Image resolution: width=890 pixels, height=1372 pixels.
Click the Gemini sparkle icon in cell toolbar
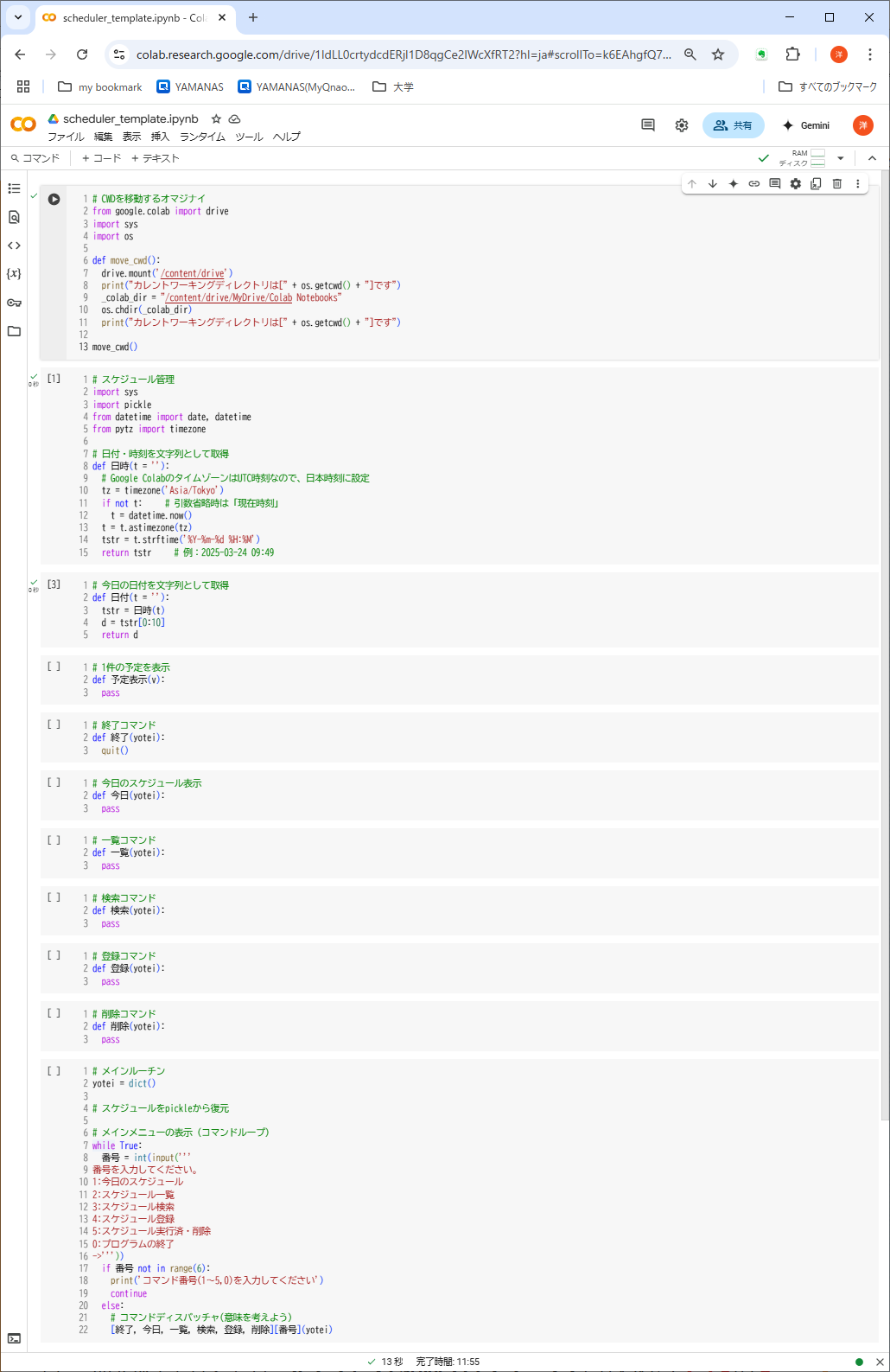(x=734, y=183)
